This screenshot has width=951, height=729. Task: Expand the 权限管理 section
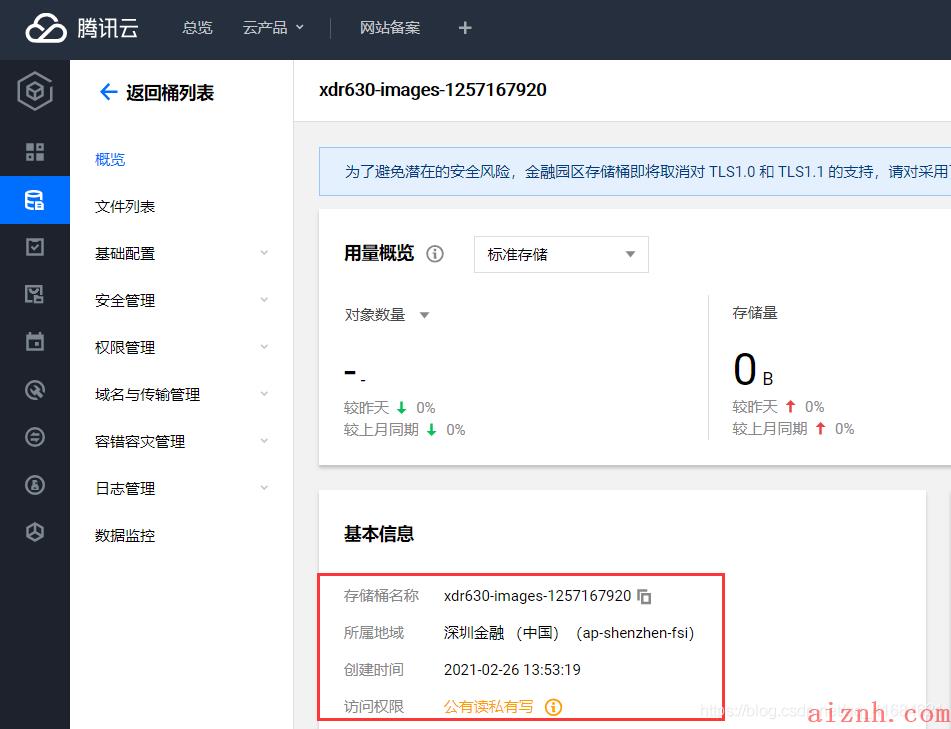pyautogui.click(x=181, y=348)
